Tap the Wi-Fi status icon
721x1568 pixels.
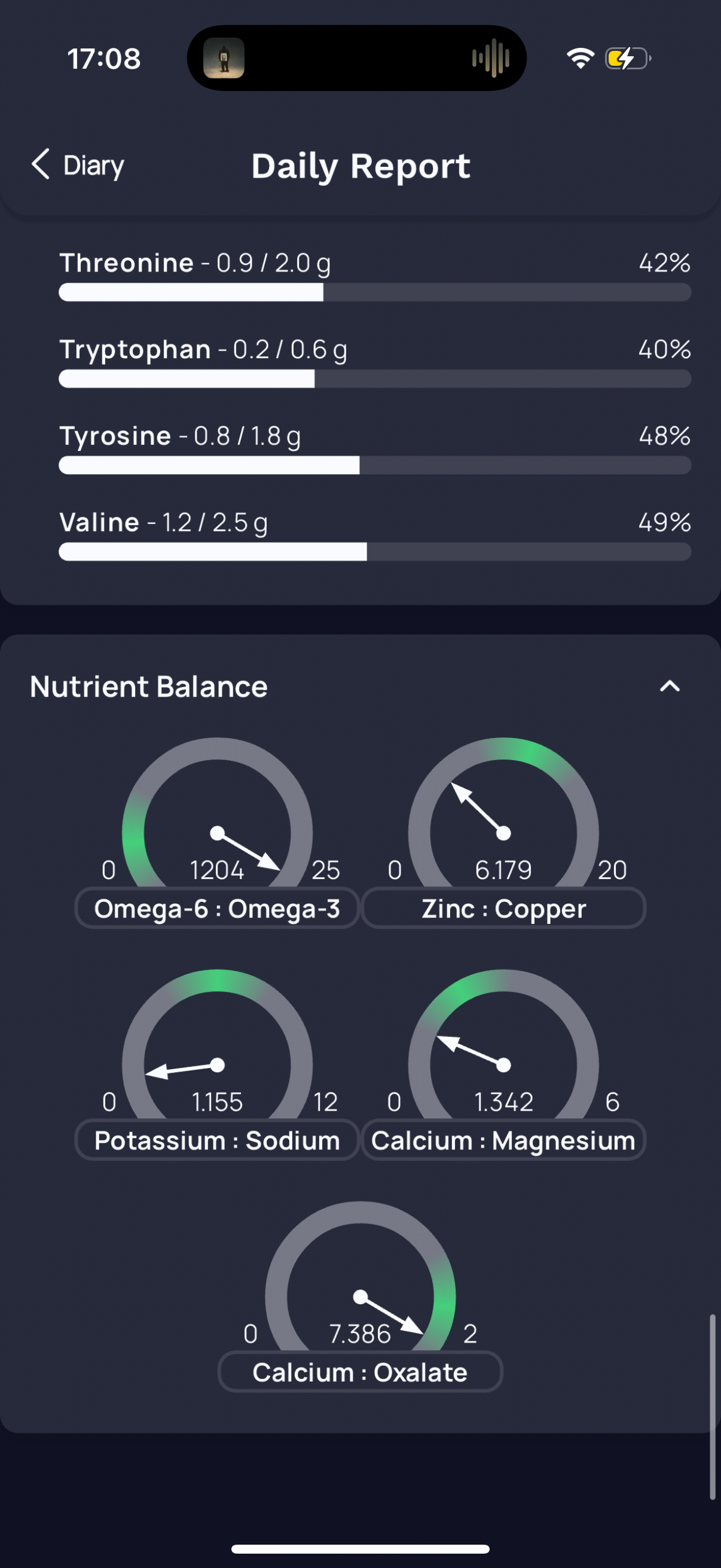(x=581, y=59)
